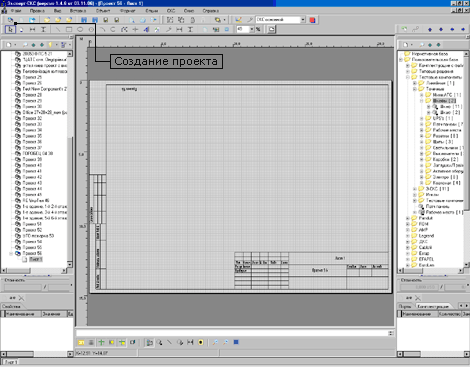Open the Вставка menu
Image resolution: width=470 pixels, height=367 pixels.
[78, 11]
